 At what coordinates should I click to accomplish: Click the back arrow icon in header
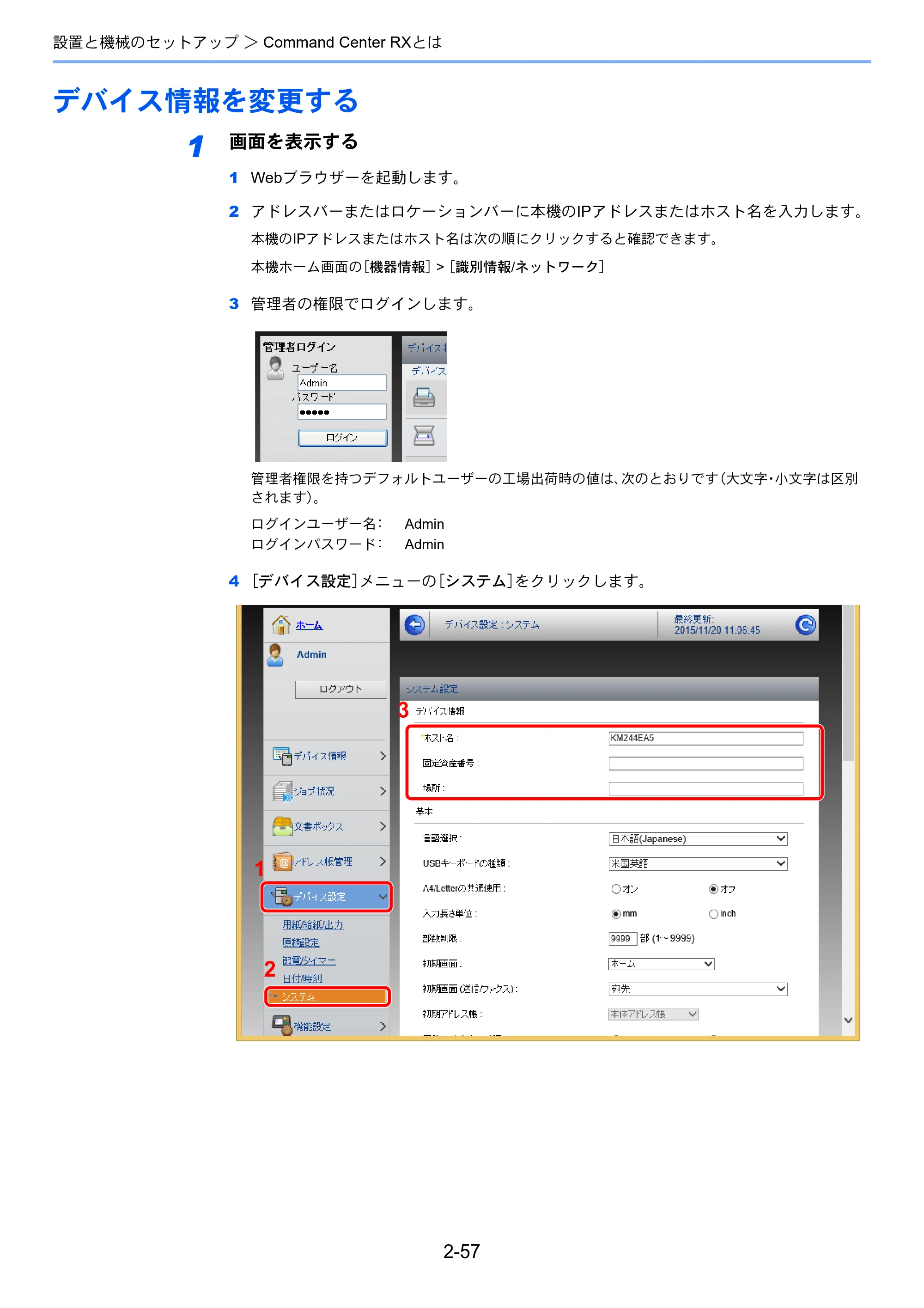(x=414, y=625)
